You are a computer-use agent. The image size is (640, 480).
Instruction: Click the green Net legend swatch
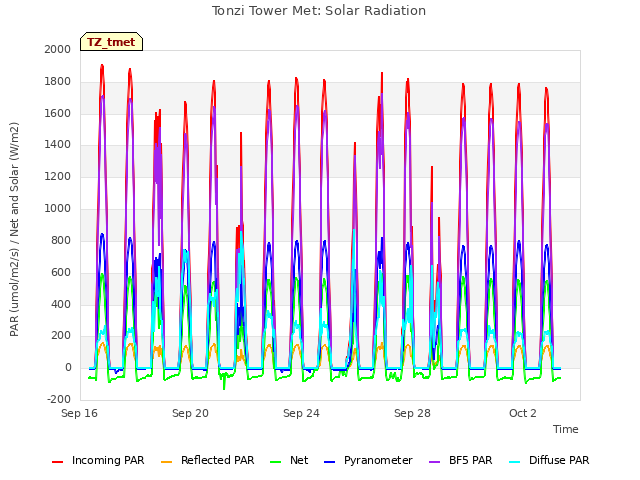[276, 462]
